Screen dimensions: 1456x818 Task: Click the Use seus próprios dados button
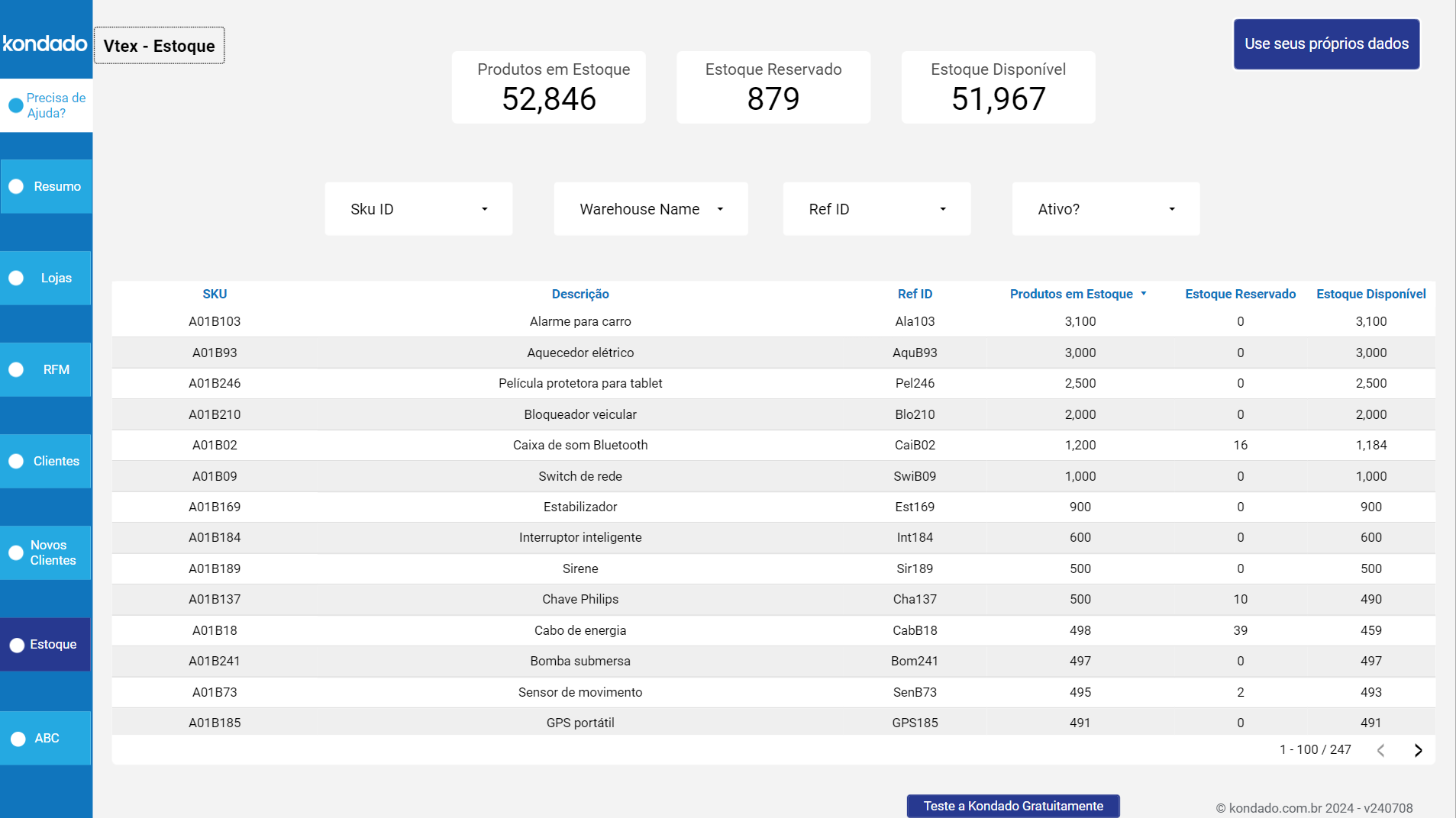tap(1326, 43)
